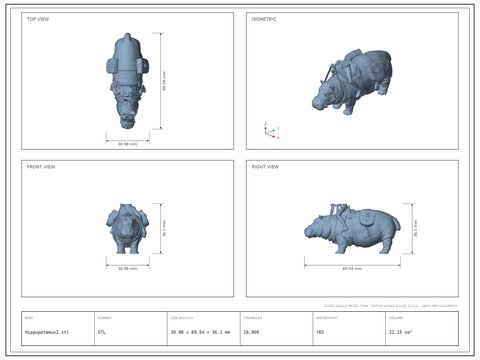
Task: Click the XYZ axis triad in isometric view
Action: (x=271, y=131)
